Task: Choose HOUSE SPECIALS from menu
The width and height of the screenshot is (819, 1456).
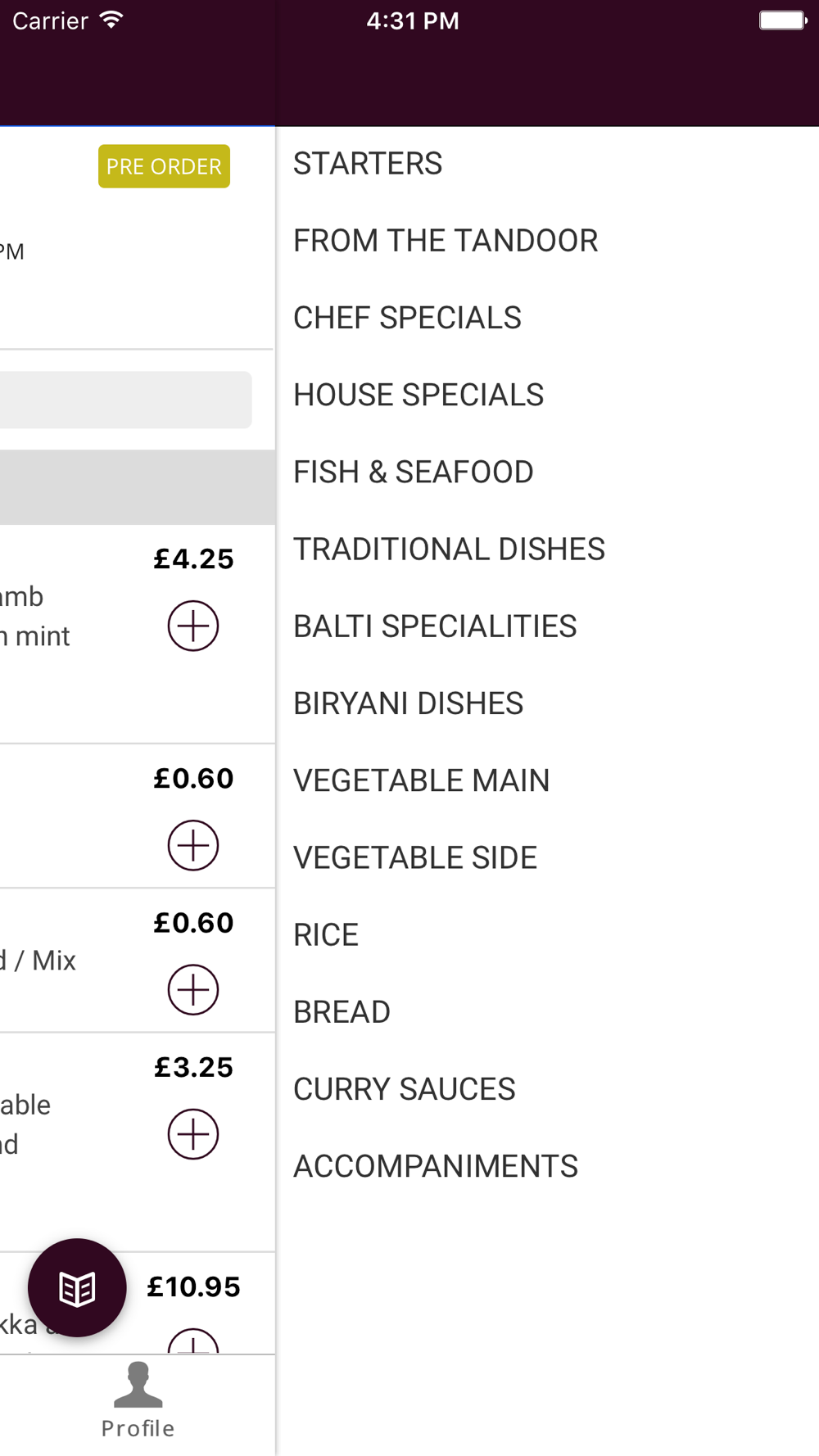Action: (x=419, y=395)
